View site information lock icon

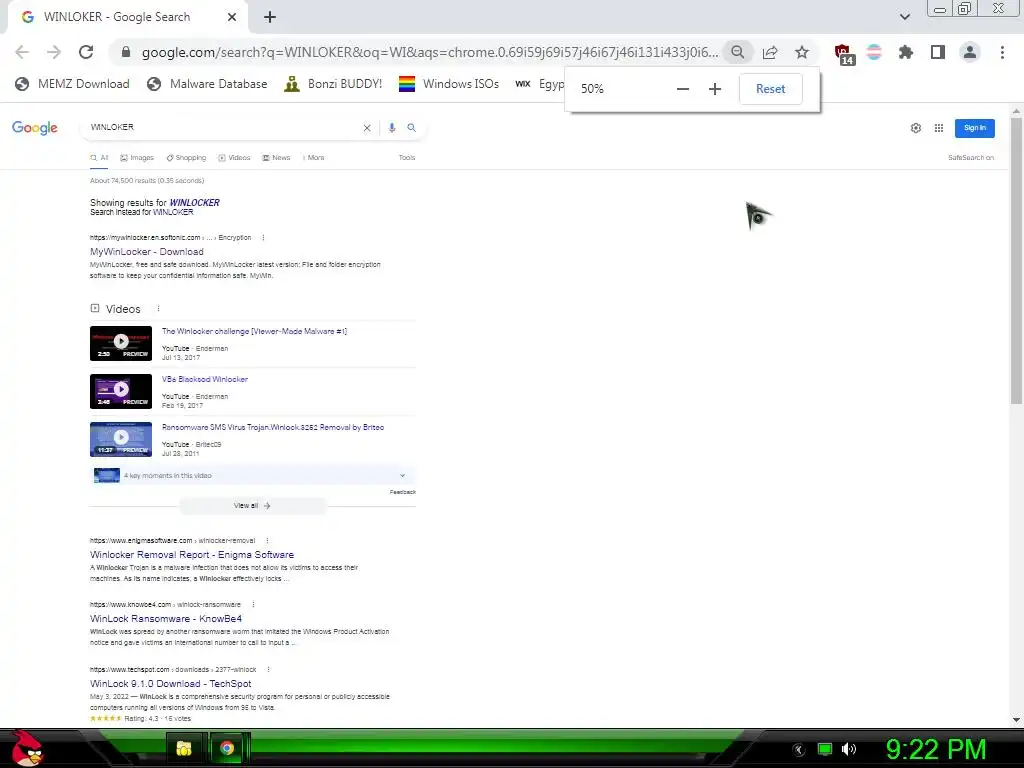click(126, 52)
